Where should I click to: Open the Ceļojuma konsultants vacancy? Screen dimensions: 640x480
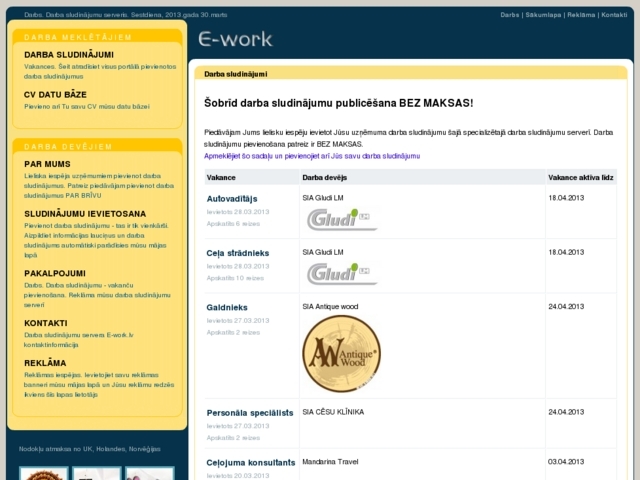pos(251,462)
